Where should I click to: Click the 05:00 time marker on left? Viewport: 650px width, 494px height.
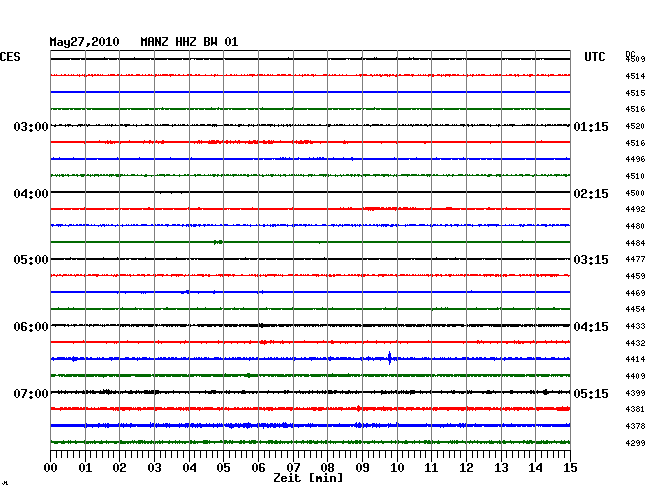[30, 260]
